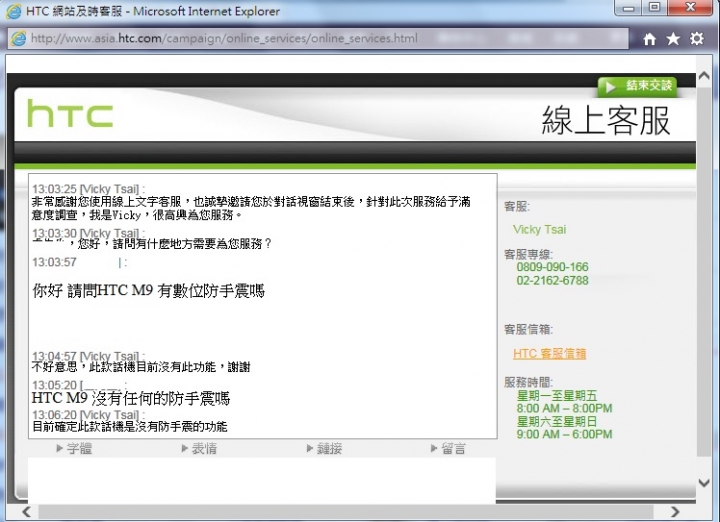Click agent name Vicky Tsai in sidebar

540,230
